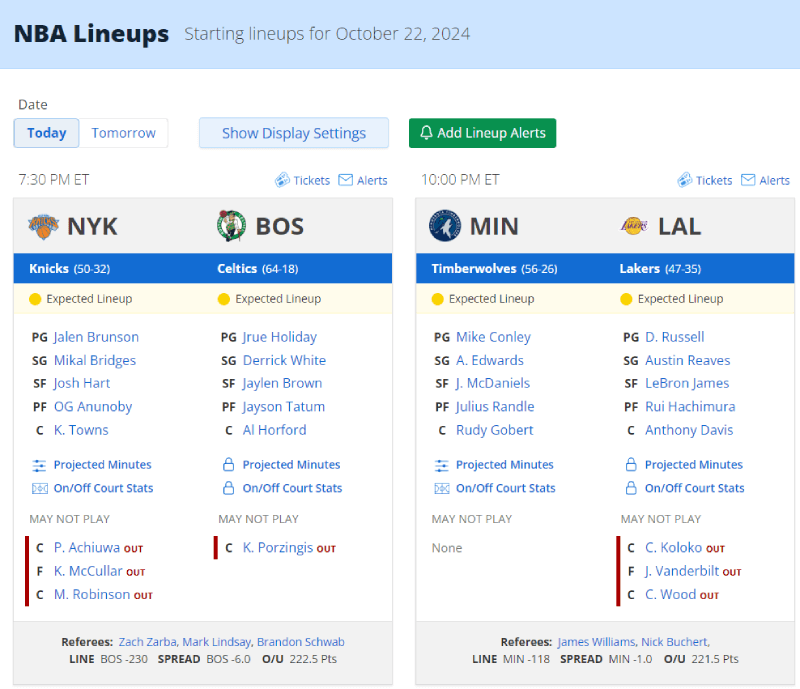800x689 pixels.
Task: Click the Lakers team logo
Action: point(634,226)
